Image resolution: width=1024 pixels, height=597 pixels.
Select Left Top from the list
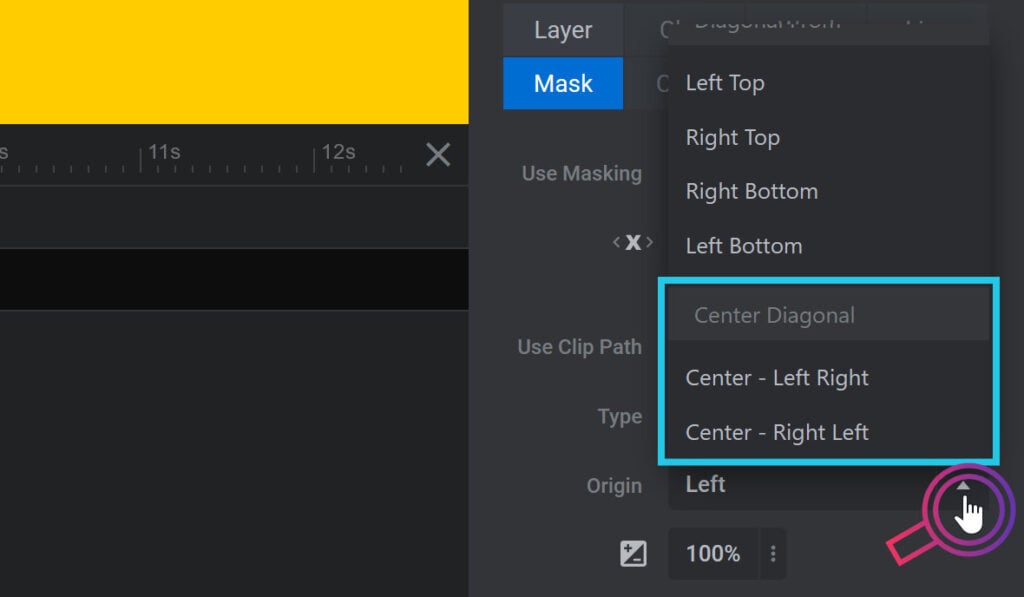pos(725,83)
